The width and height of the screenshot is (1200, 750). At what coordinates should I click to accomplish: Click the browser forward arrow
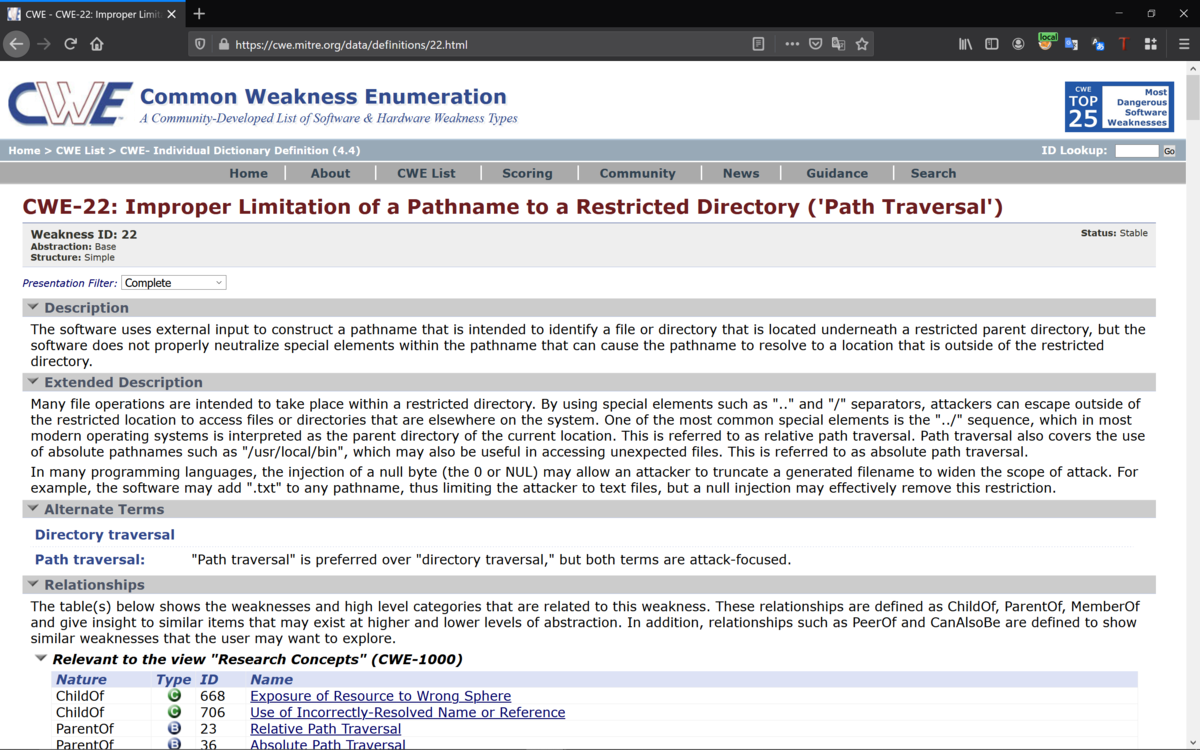(43, 44)
